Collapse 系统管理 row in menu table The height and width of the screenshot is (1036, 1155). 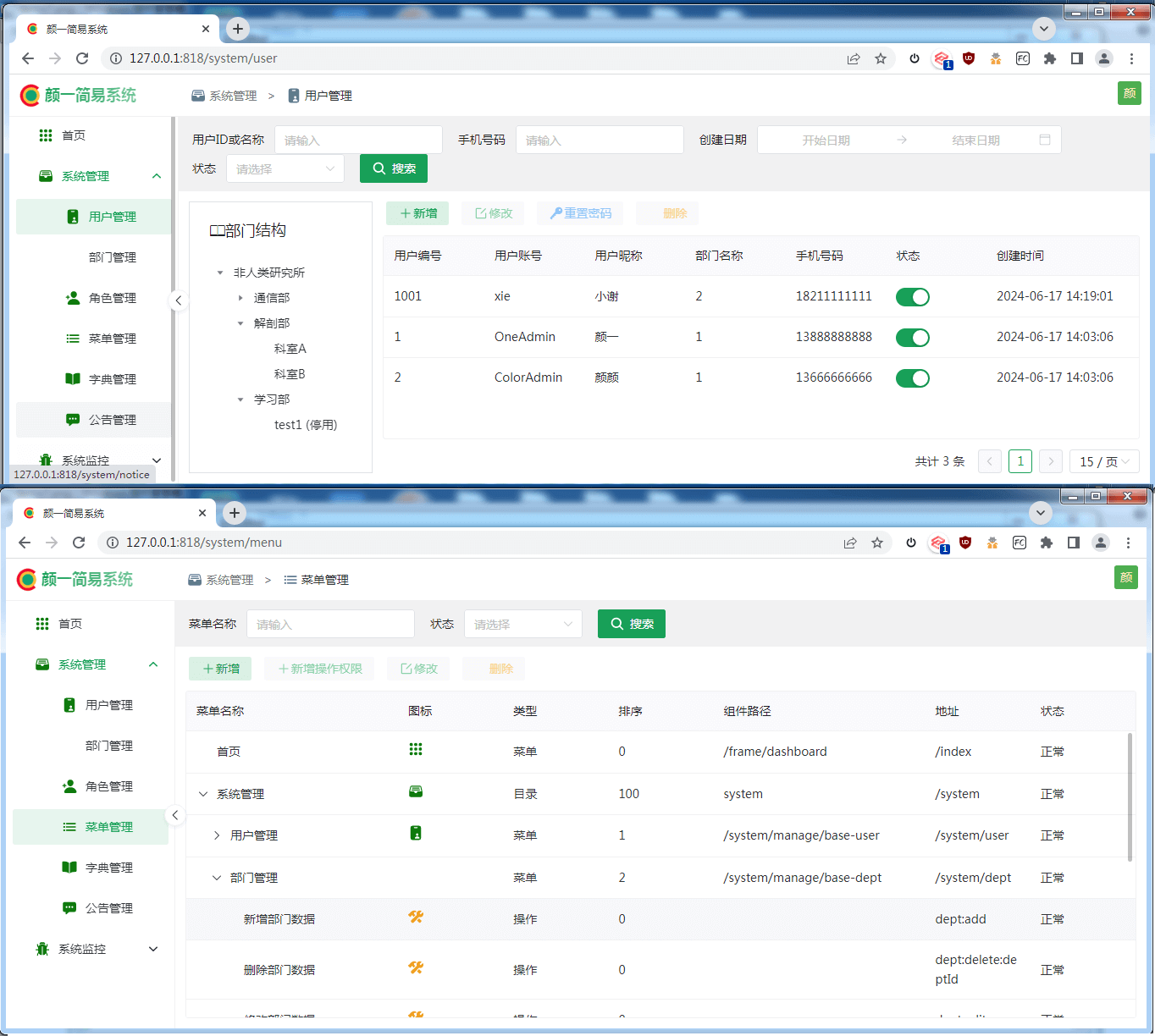203,794
